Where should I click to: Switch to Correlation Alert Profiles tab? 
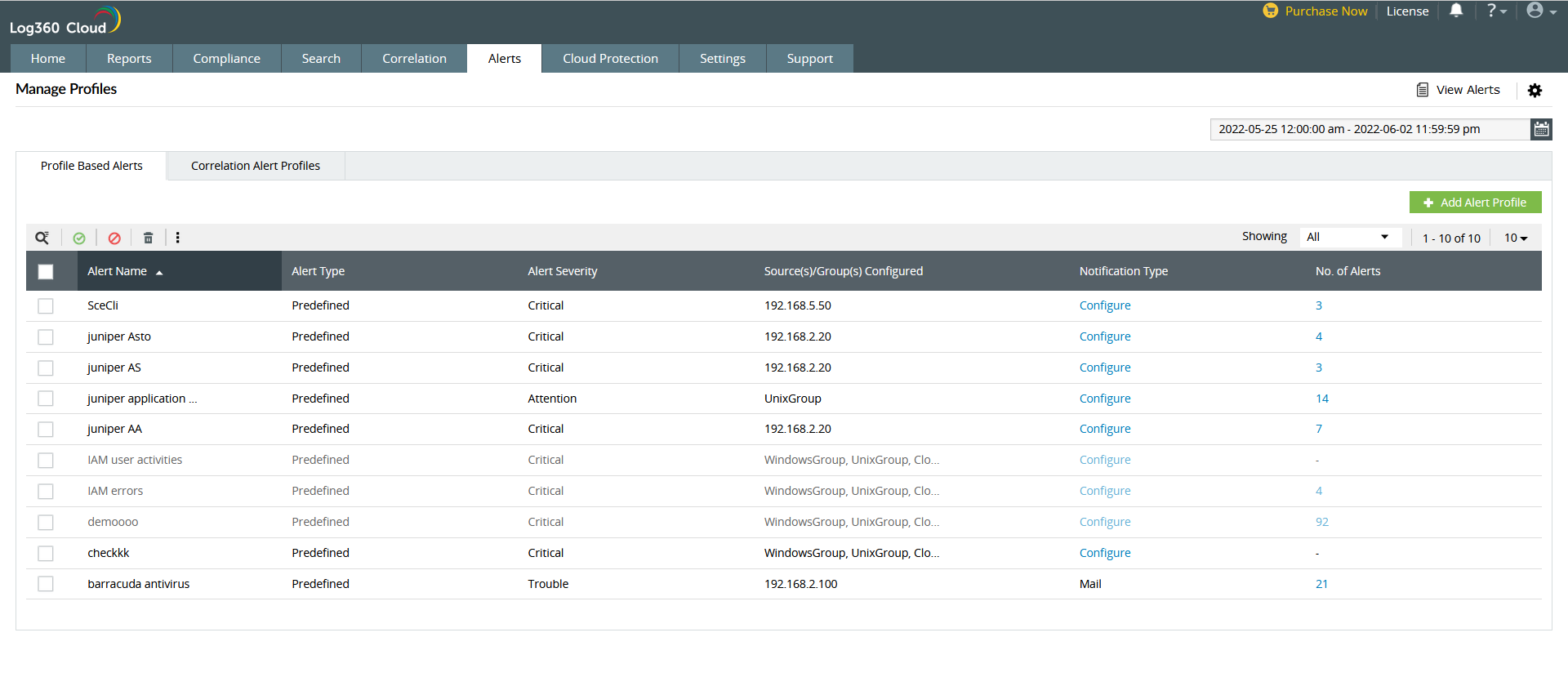[255, 166]
